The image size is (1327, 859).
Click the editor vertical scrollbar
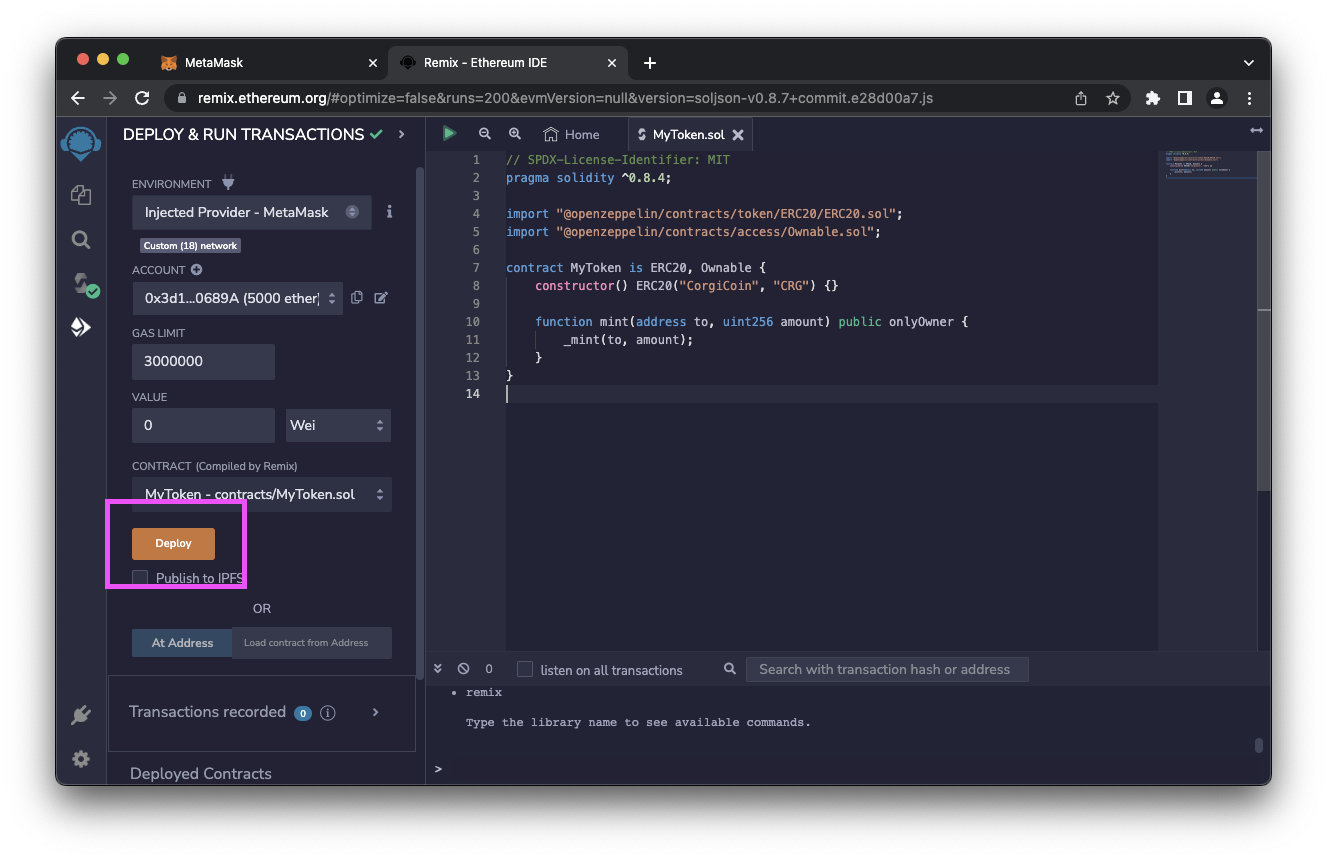(1264, 320)
